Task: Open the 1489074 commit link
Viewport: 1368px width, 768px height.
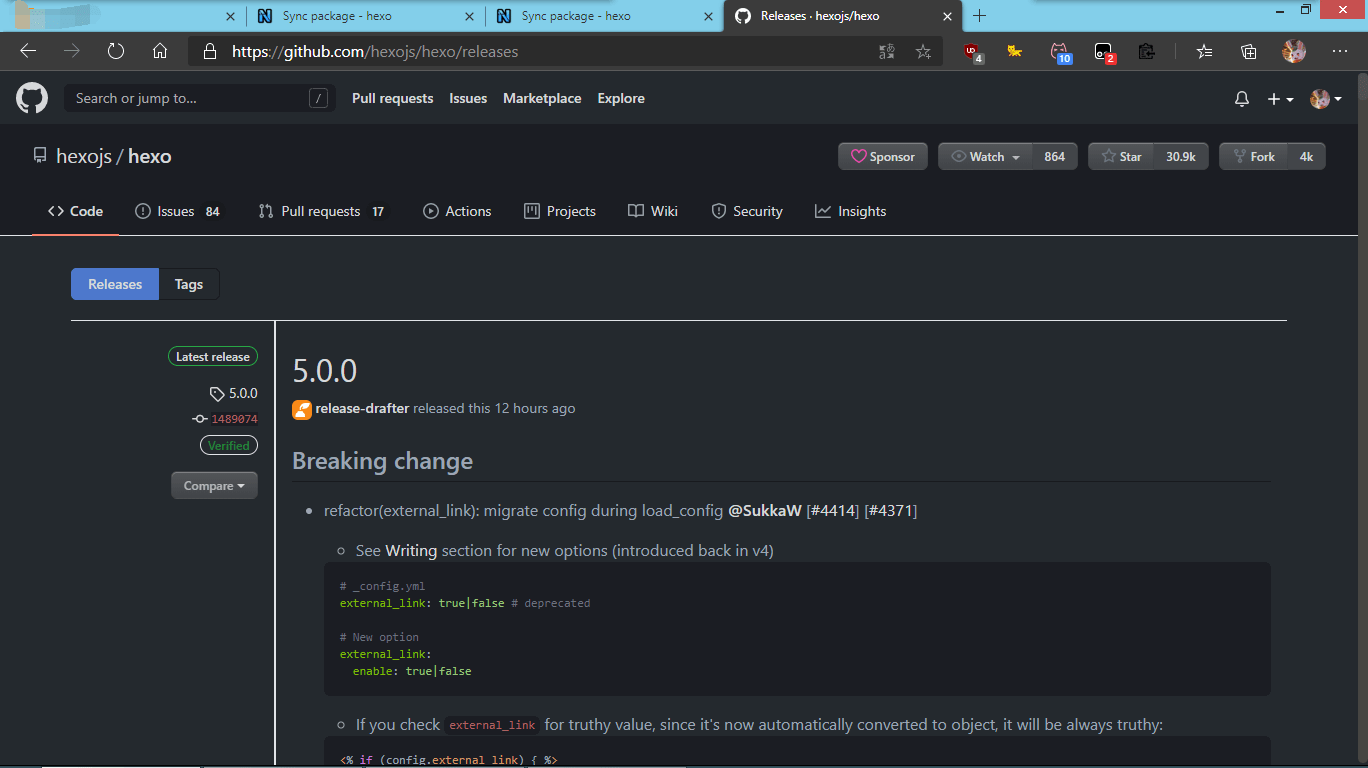Action: tap(234, 419)
